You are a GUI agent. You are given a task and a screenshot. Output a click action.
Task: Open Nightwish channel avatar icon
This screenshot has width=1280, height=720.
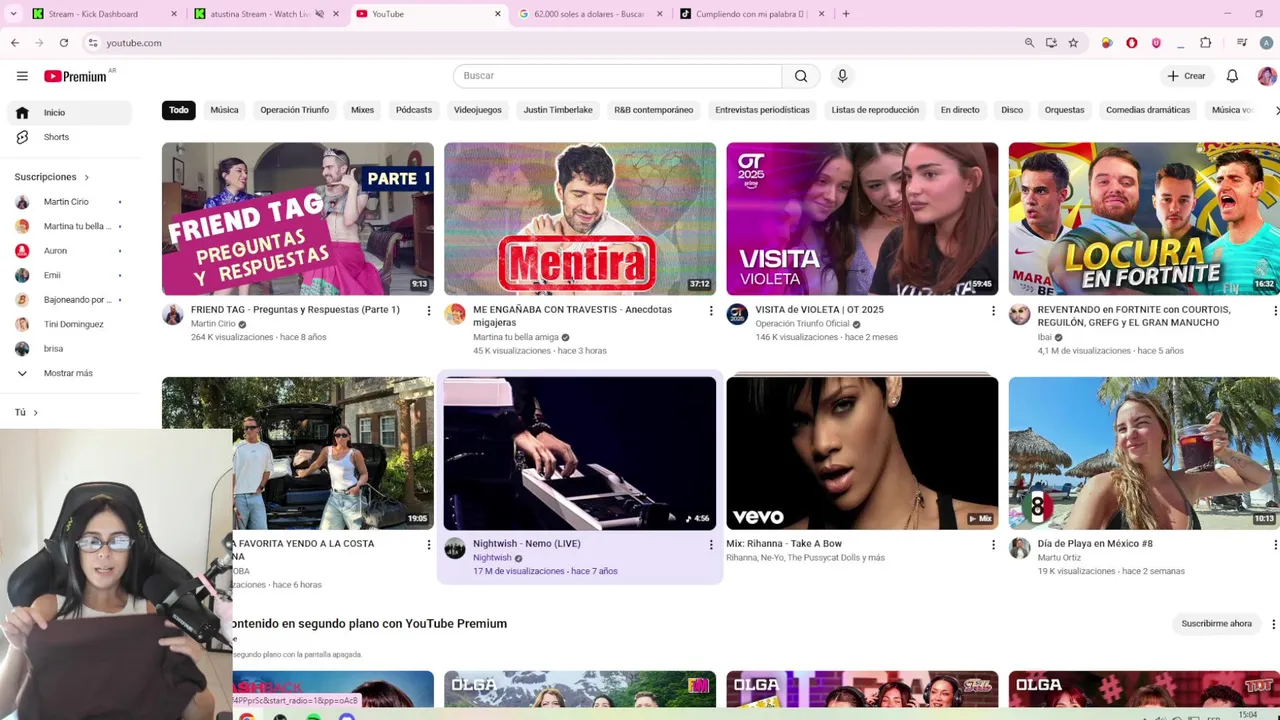pyautogui.click(x=455, y=549)
